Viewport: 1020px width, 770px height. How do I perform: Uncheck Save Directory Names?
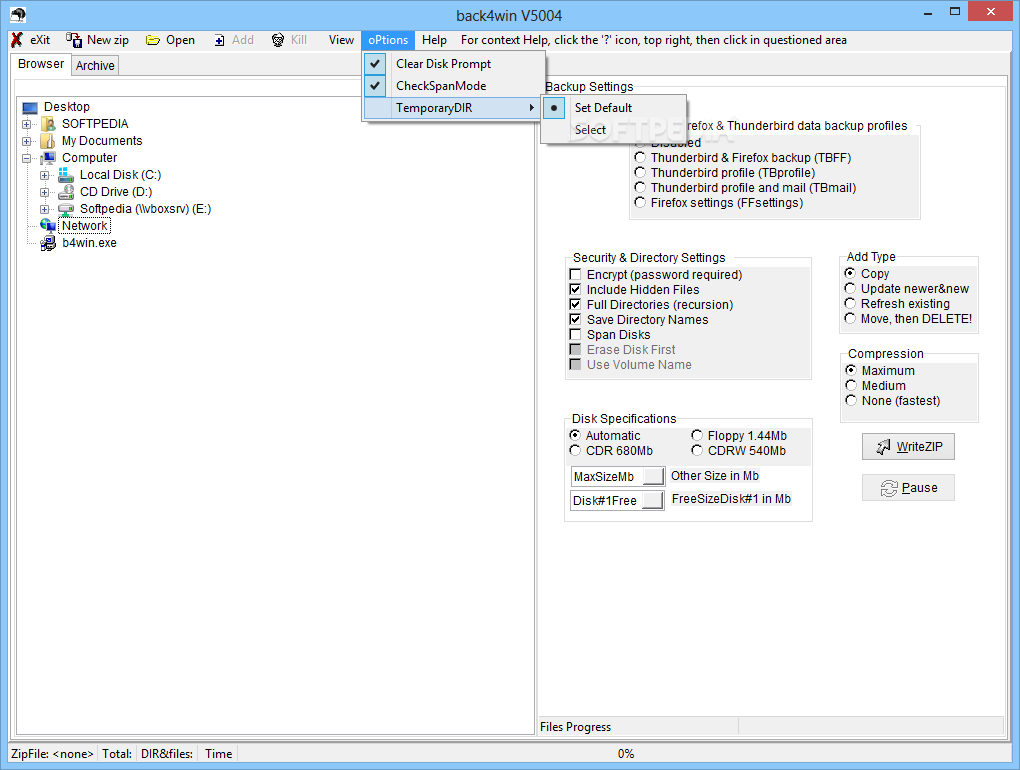point(575,319)
